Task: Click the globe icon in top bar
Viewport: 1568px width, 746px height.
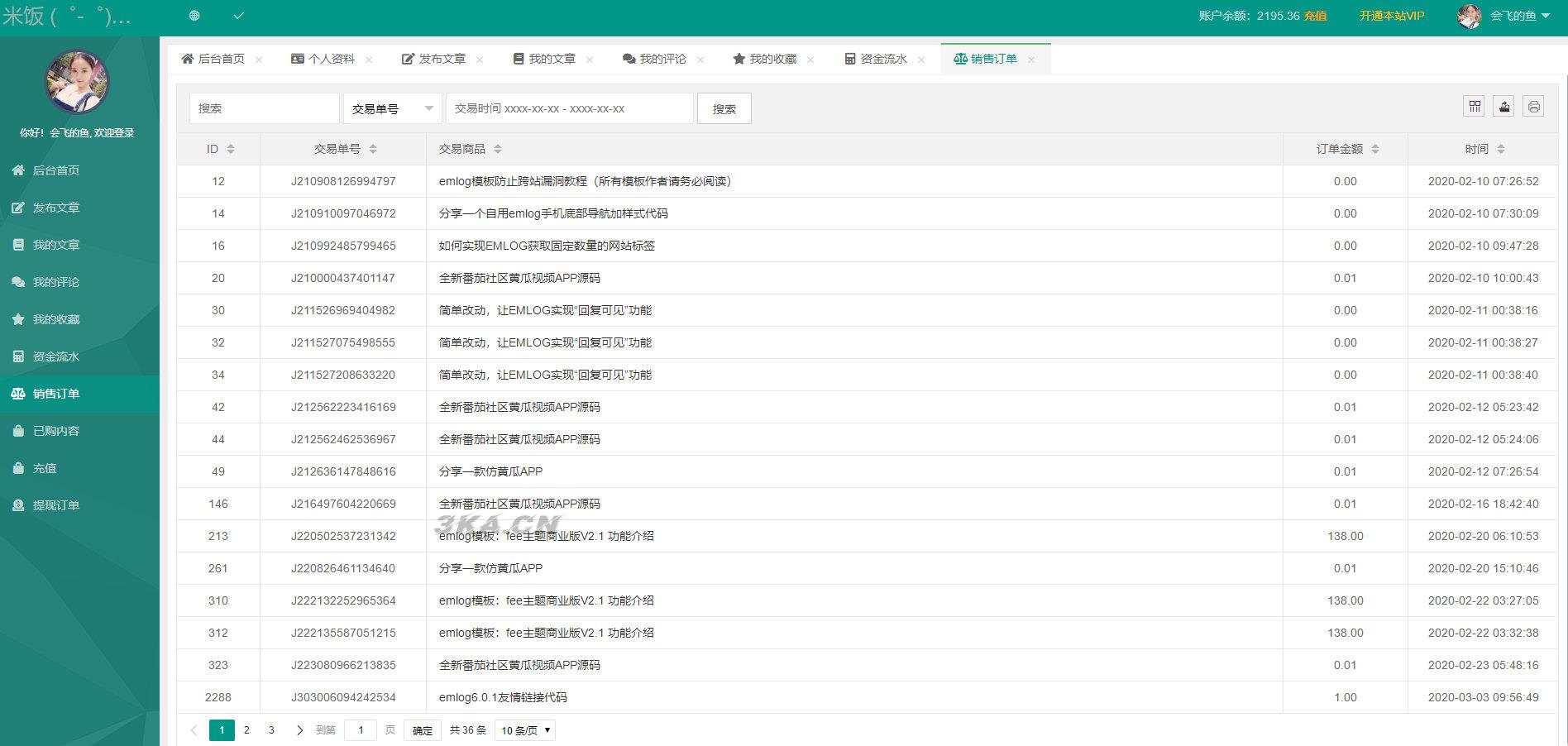Action: coord(194,16)
